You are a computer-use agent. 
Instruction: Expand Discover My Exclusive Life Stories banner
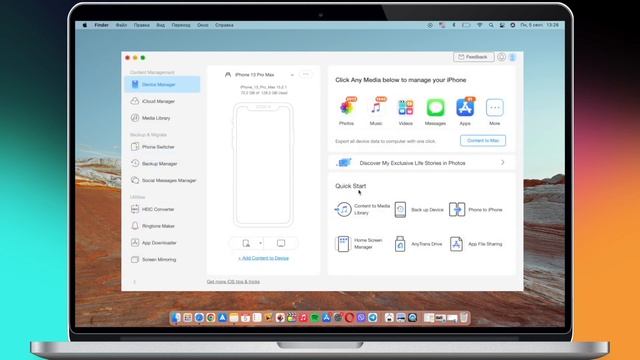[421, 163]
